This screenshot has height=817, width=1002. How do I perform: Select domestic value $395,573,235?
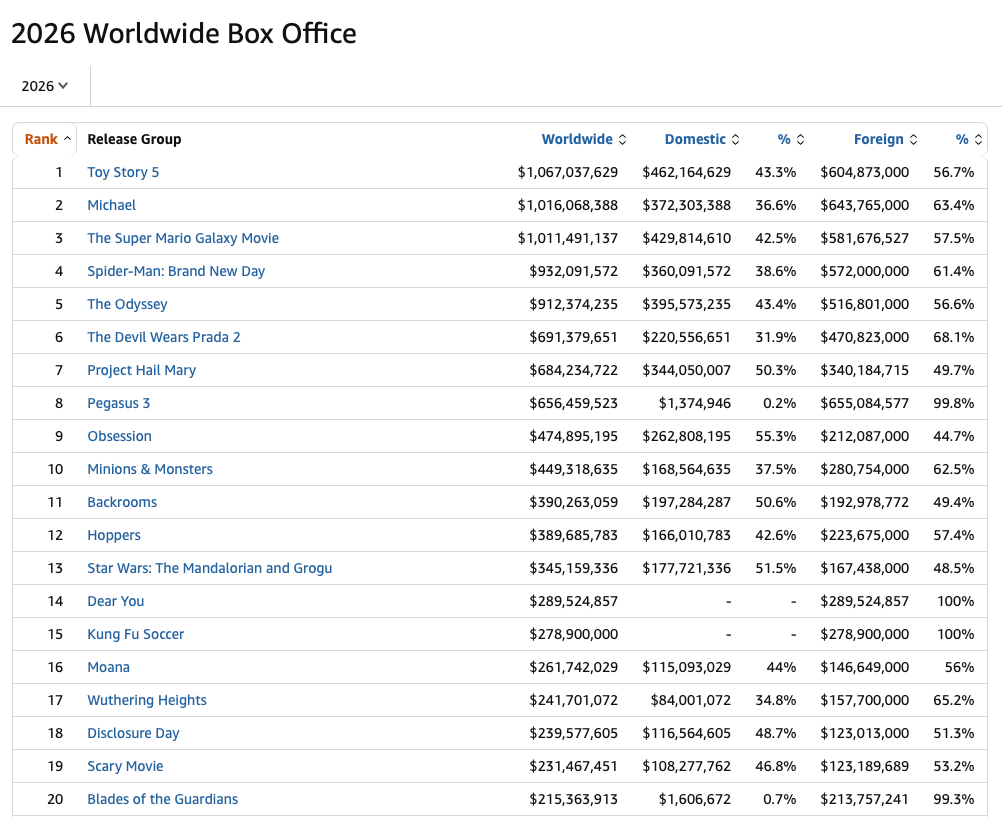coord(686,304)
